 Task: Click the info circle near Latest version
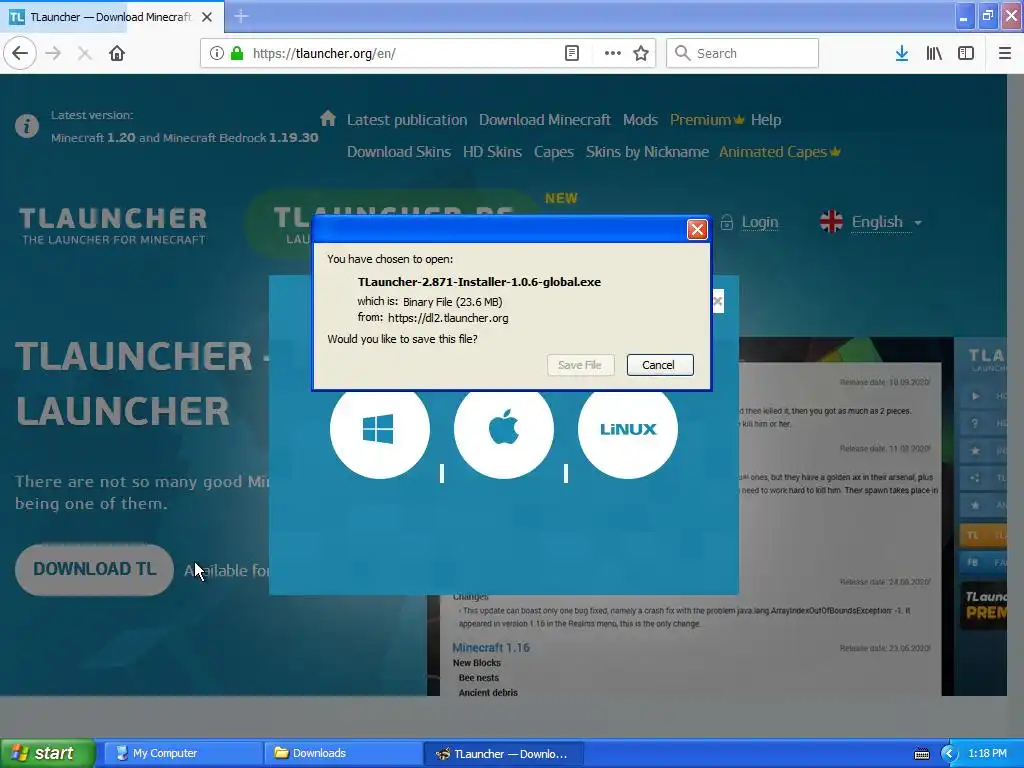(x=27, y=125)
